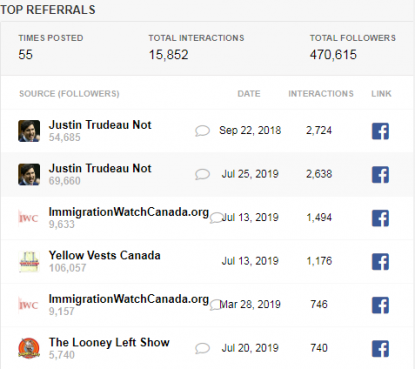The height and width of the screenshot is (369, 415).
Task: Sort by Date column header
Action: [249, 94]
